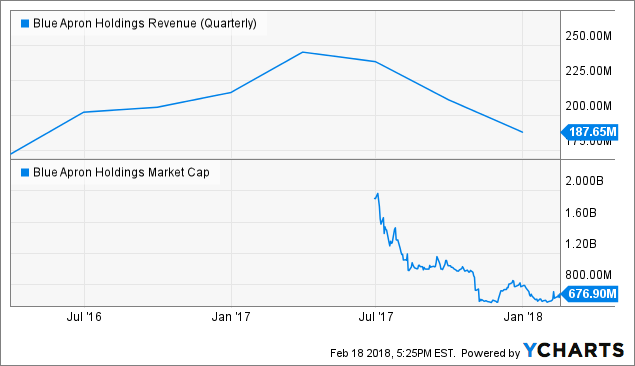
Task: Click the blue Revenue legend color square
Action: 25,23
